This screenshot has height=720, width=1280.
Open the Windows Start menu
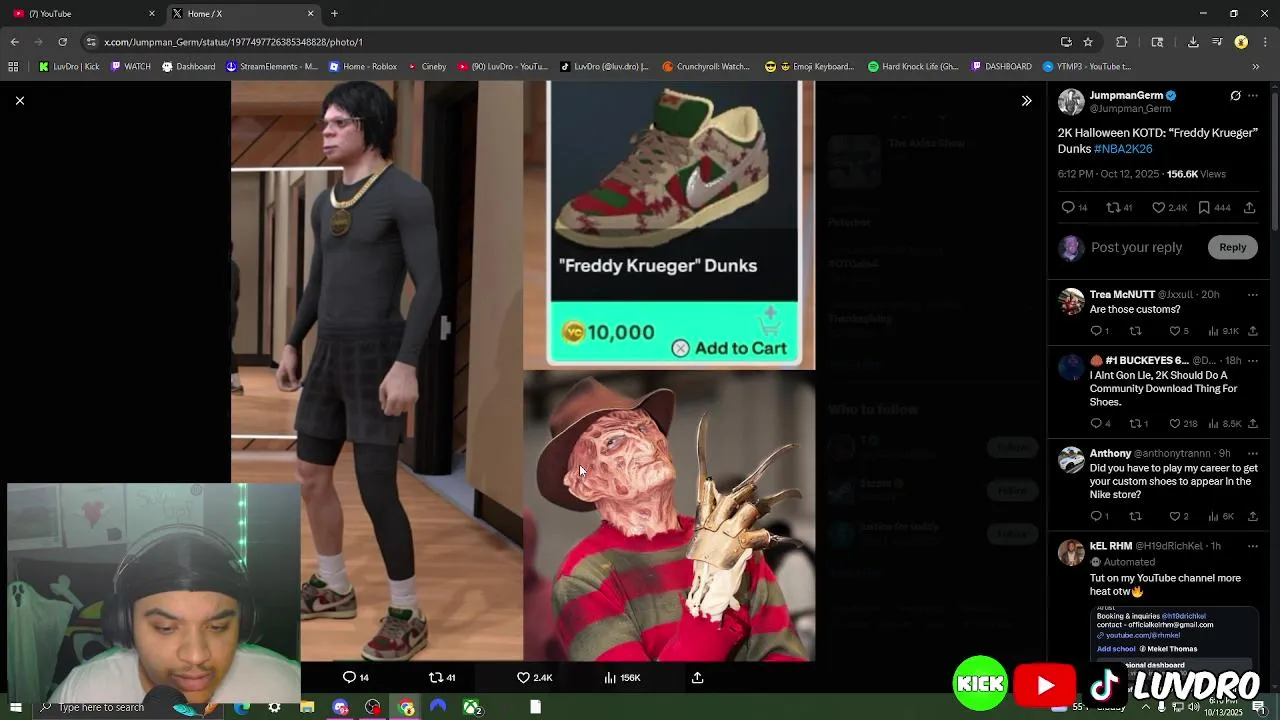(x=15, y=707)
